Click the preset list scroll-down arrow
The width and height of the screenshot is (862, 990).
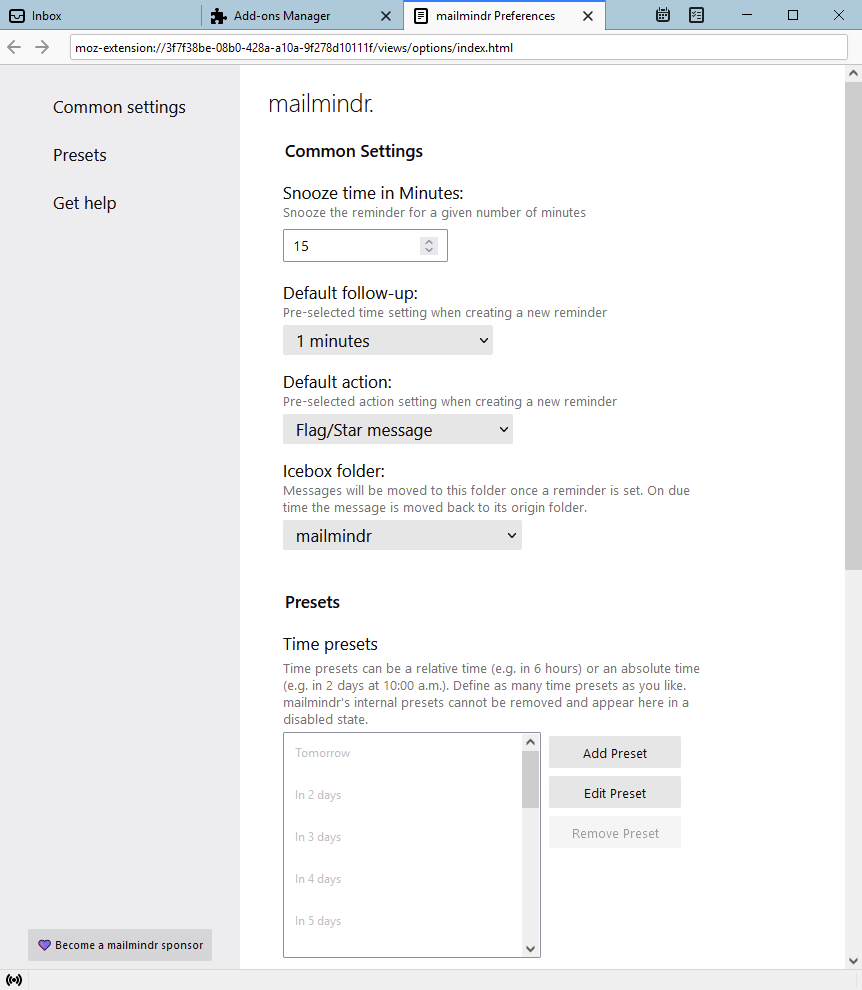(530, 948)
